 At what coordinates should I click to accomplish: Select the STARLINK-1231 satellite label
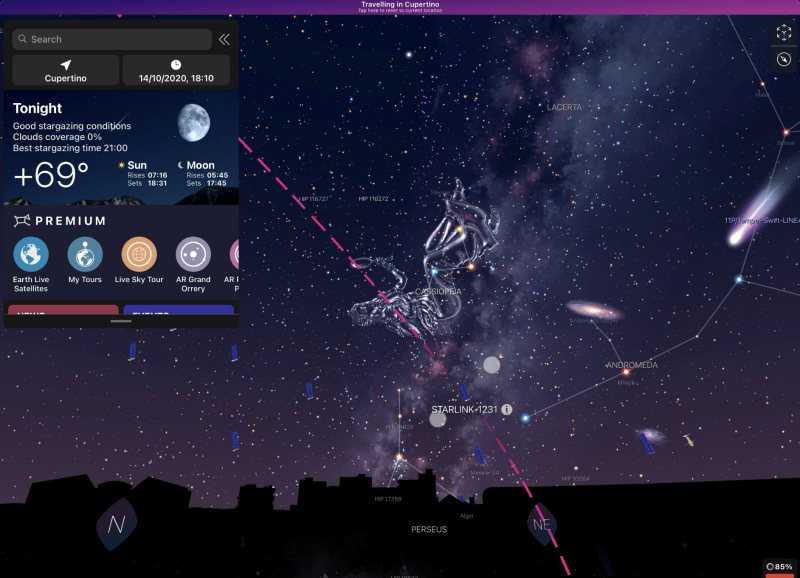pyautogui.click(x=464, y=409)
